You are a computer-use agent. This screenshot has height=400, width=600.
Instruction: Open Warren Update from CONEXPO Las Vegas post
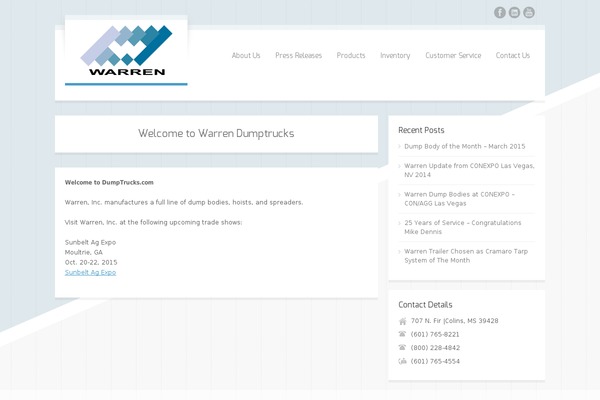click(469, 170)
